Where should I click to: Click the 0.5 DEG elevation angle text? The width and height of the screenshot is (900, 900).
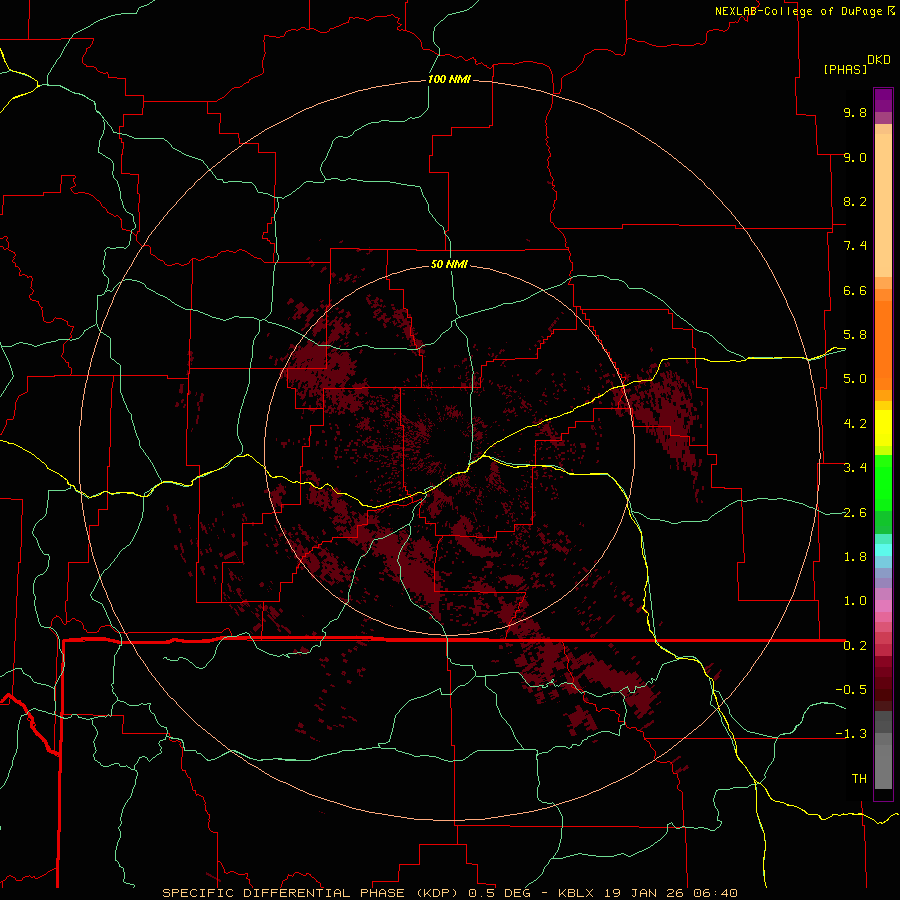[500, 893]
